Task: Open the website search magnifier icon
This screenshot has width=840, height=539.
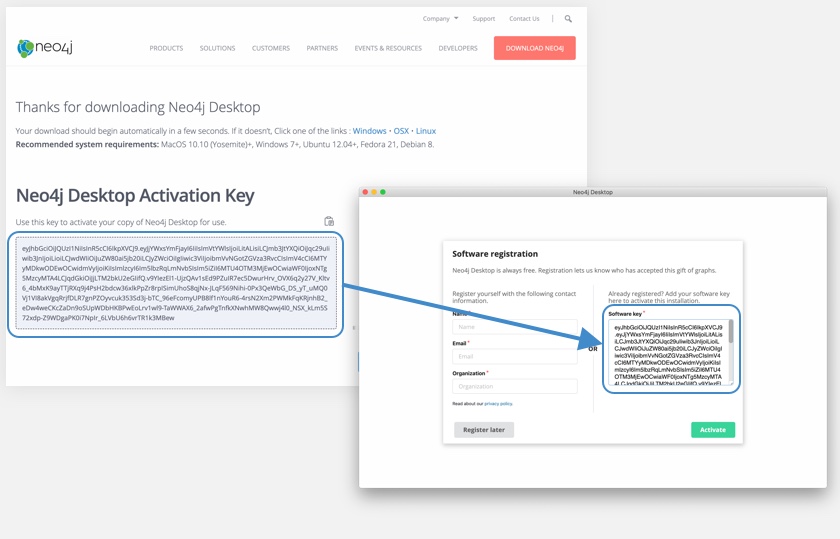Action: (568, 19)
